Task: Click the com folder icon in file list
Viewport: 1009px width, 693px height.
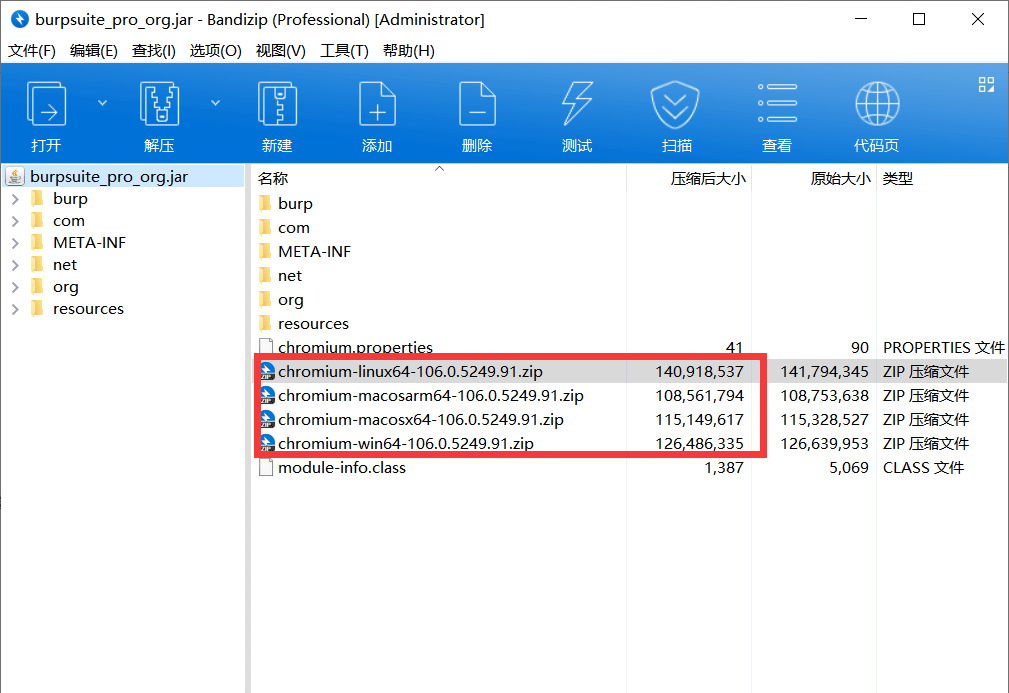Action: (x=265, y=227)
